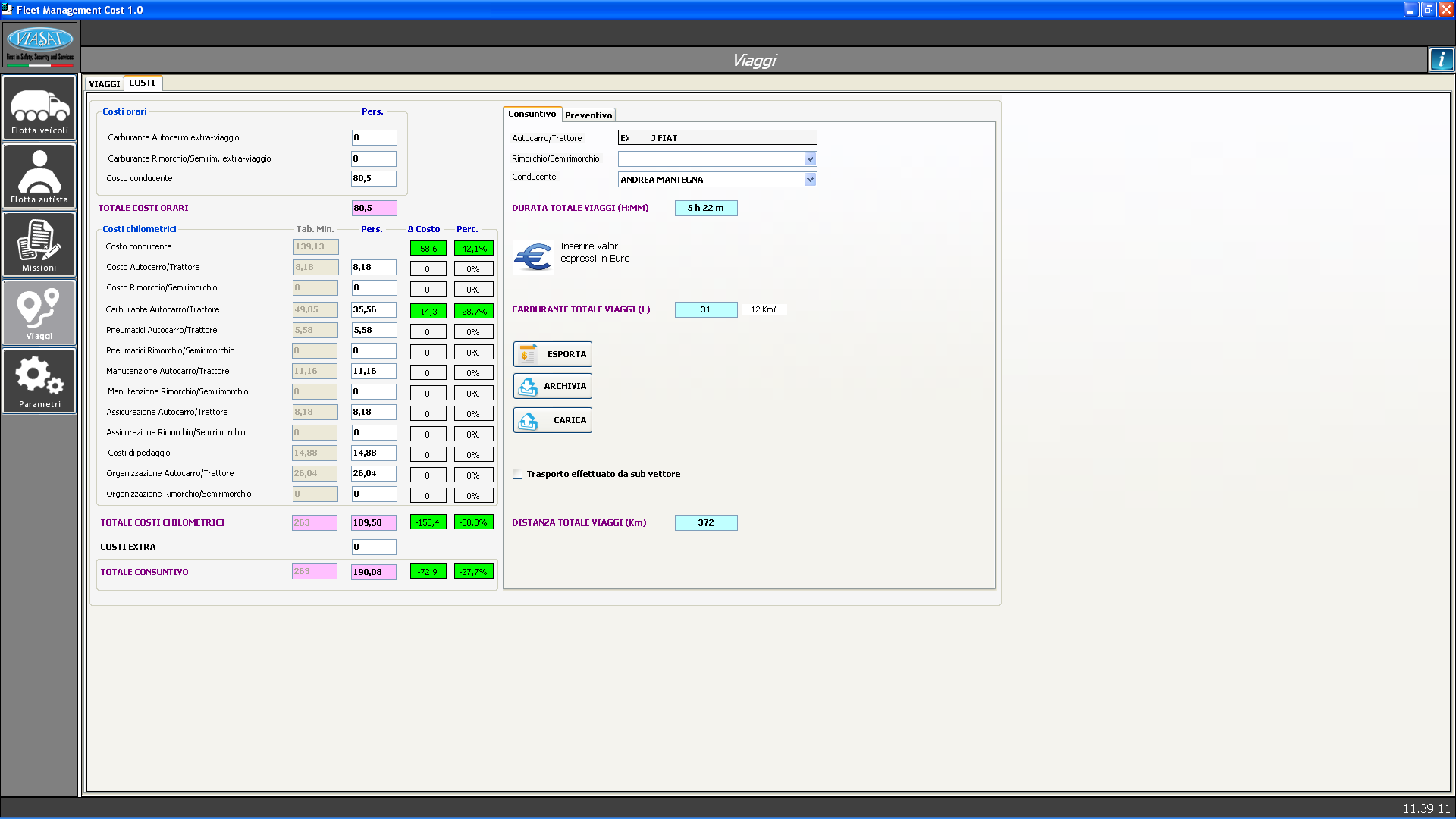The width and height of the screenshot is (1456, 819).
Task: Open the Flotta veicoli section
Action: click(39, 108)
